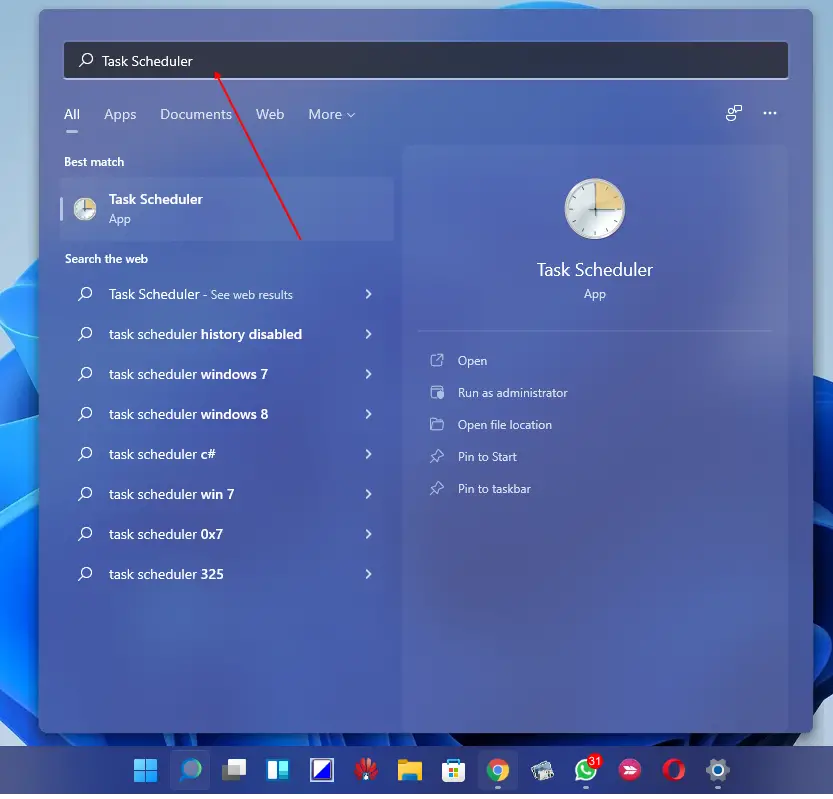Open Task Scheduler - See web results
The width and height of the screenshot is (833, 799).
click(x=201, y=294)
